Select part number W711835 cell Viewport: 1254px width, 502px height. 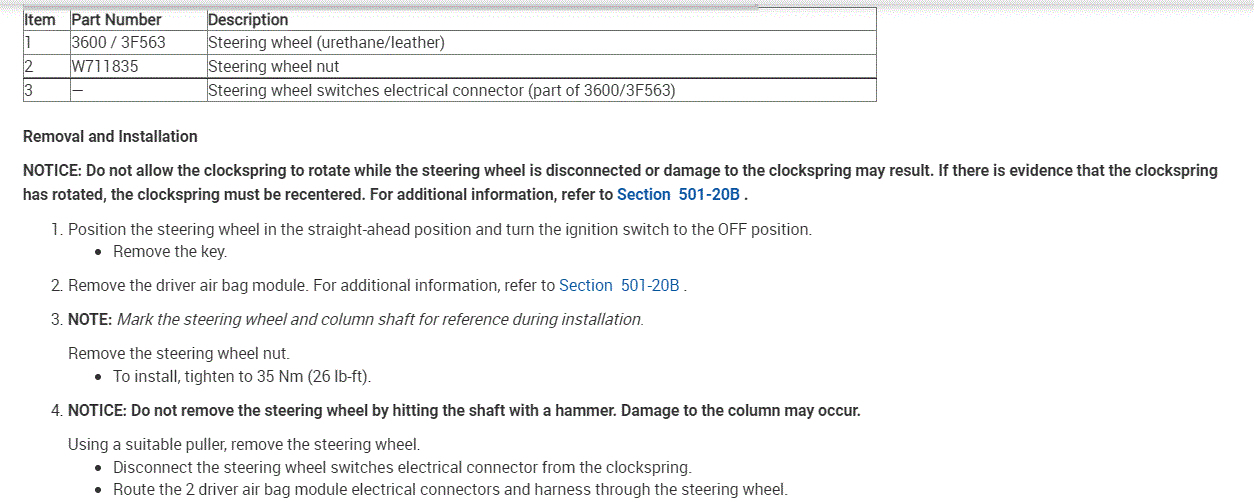(x=105, y=67)
